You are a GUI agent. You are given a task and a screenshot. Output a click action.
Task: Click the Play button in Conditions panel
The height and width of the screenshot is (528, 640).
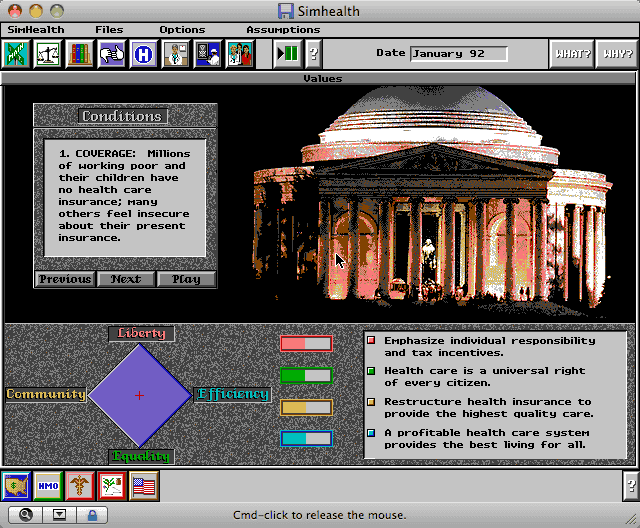[x=186, y=279]
